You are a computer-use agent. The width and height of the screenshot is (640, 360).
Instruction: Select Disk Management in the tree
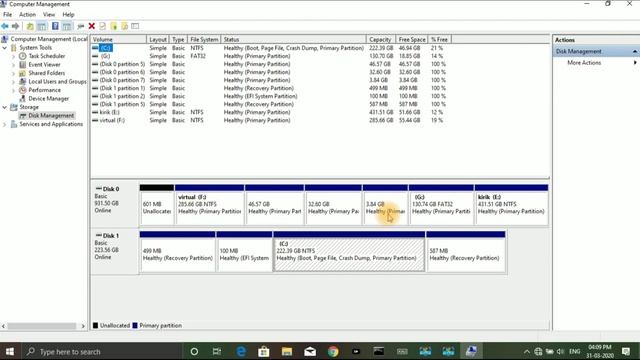51,116
